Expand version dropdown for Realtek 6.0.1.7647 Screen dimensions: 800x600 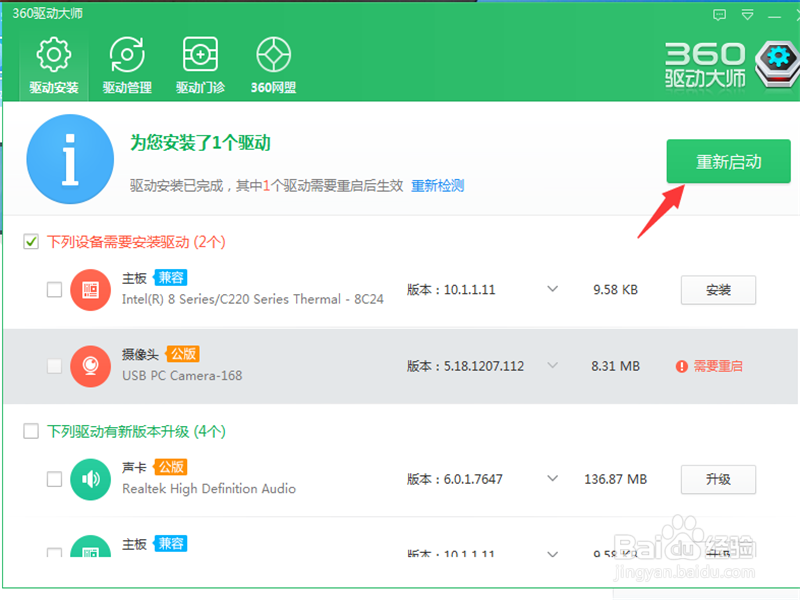coord(552,479)
